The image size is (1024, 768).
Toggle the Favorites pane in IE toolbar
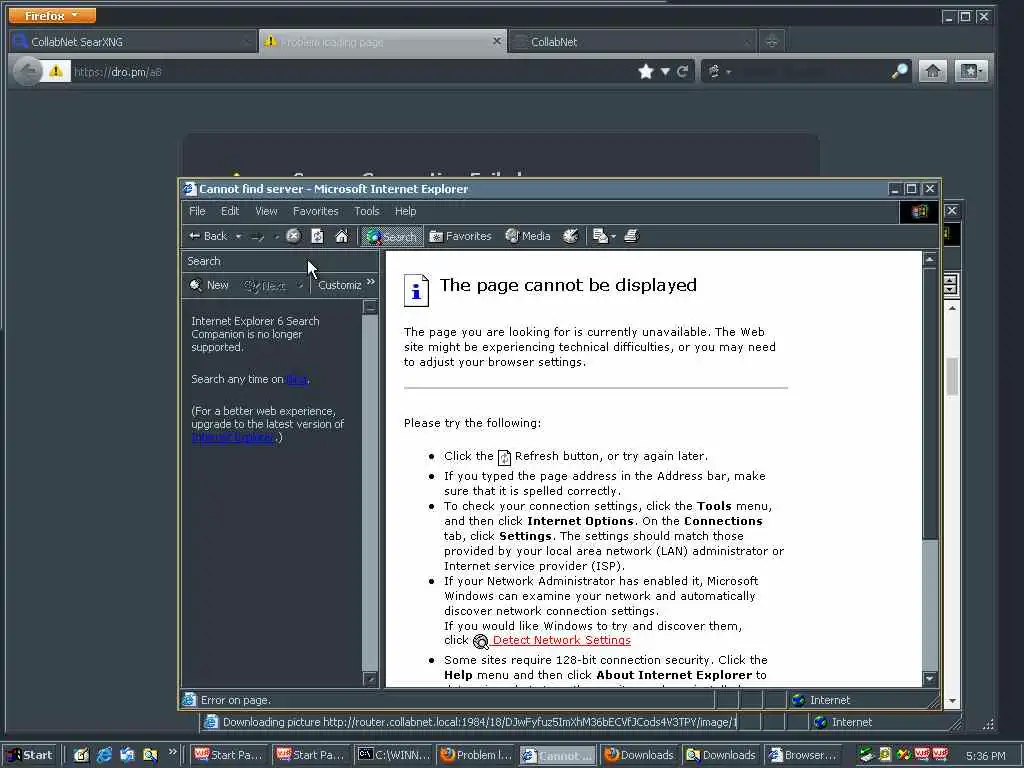pos(460,236)
